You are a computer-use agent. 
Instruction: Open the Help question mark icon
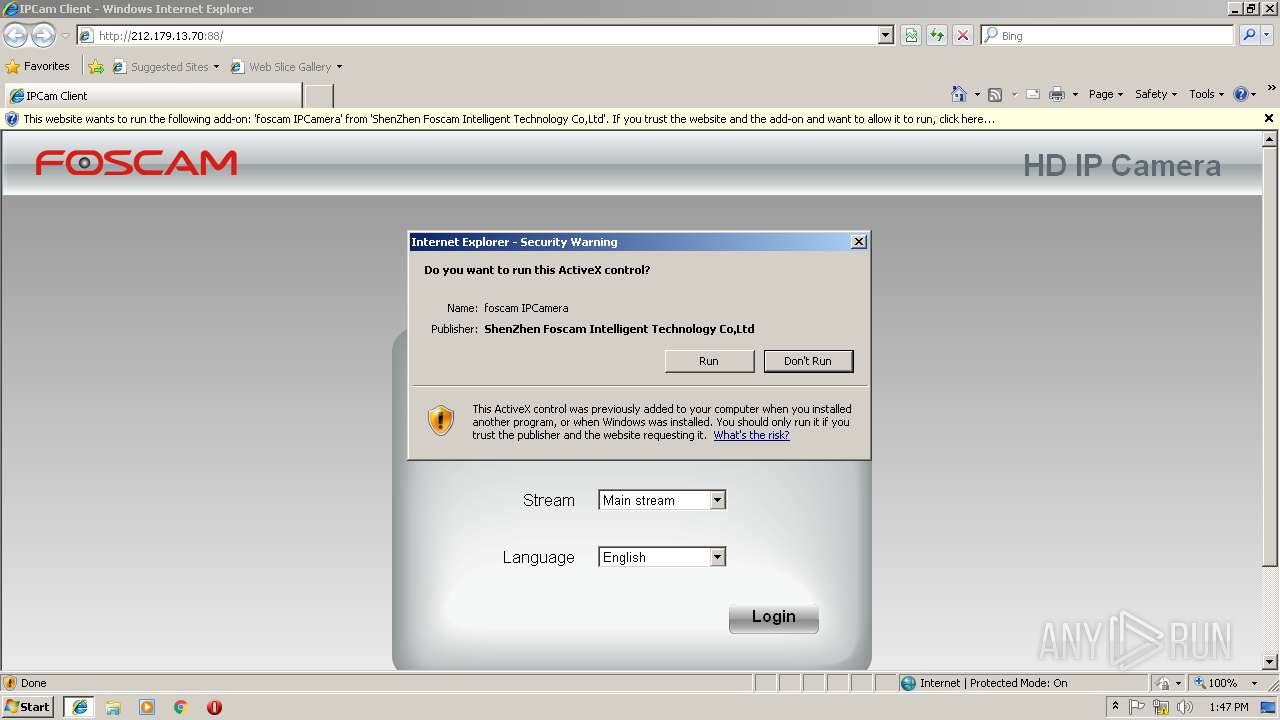1241,94
